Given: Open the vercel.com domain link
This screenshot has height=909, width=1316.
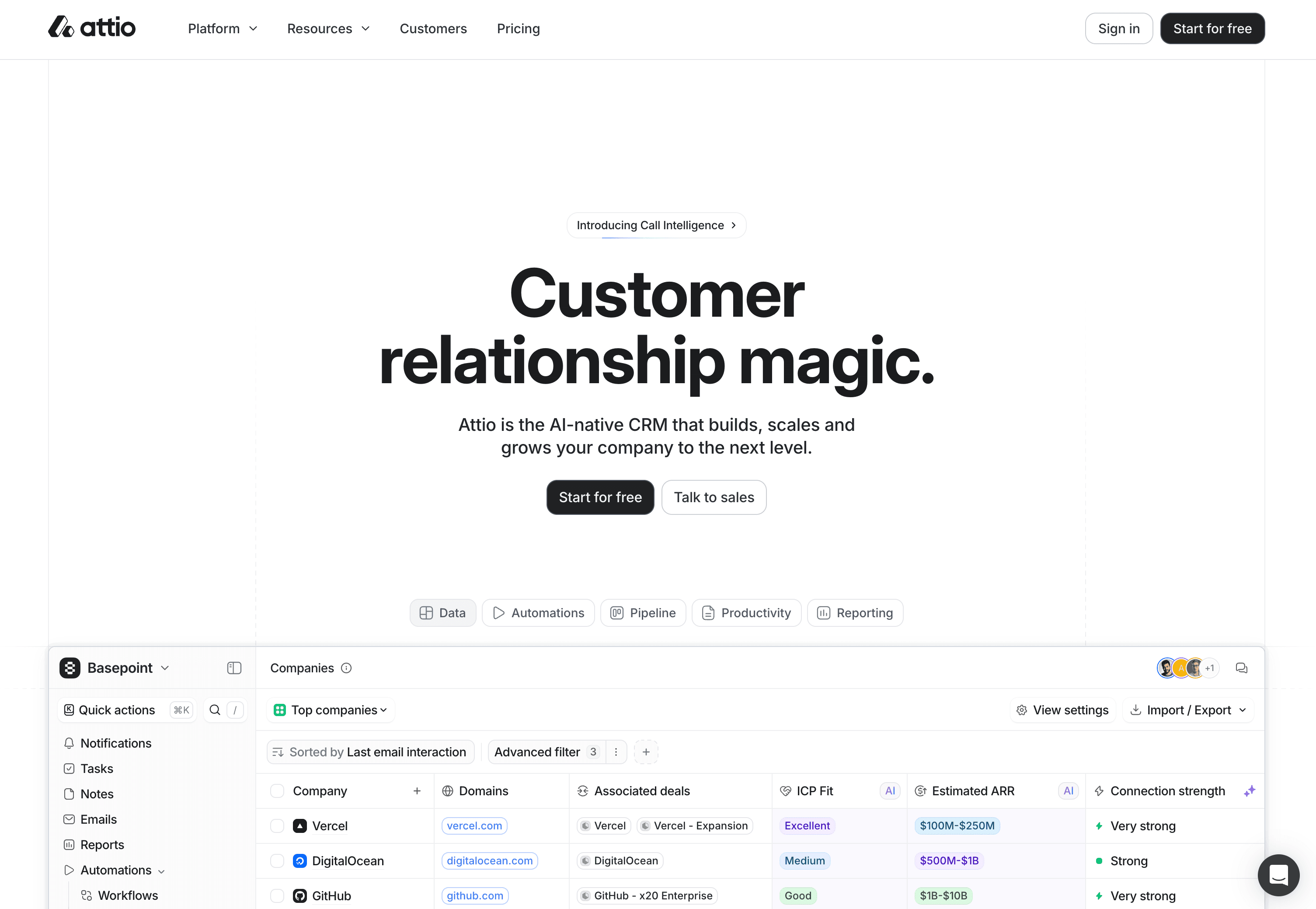Looking at the screenshot, I should (475, 826).
